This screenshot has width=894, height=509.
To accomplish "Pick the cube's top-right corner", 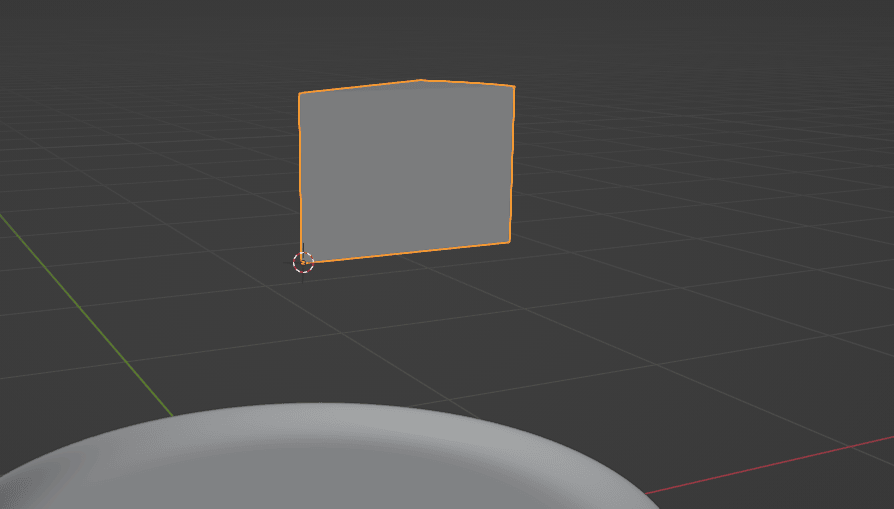I will click(x=514, y=86).
